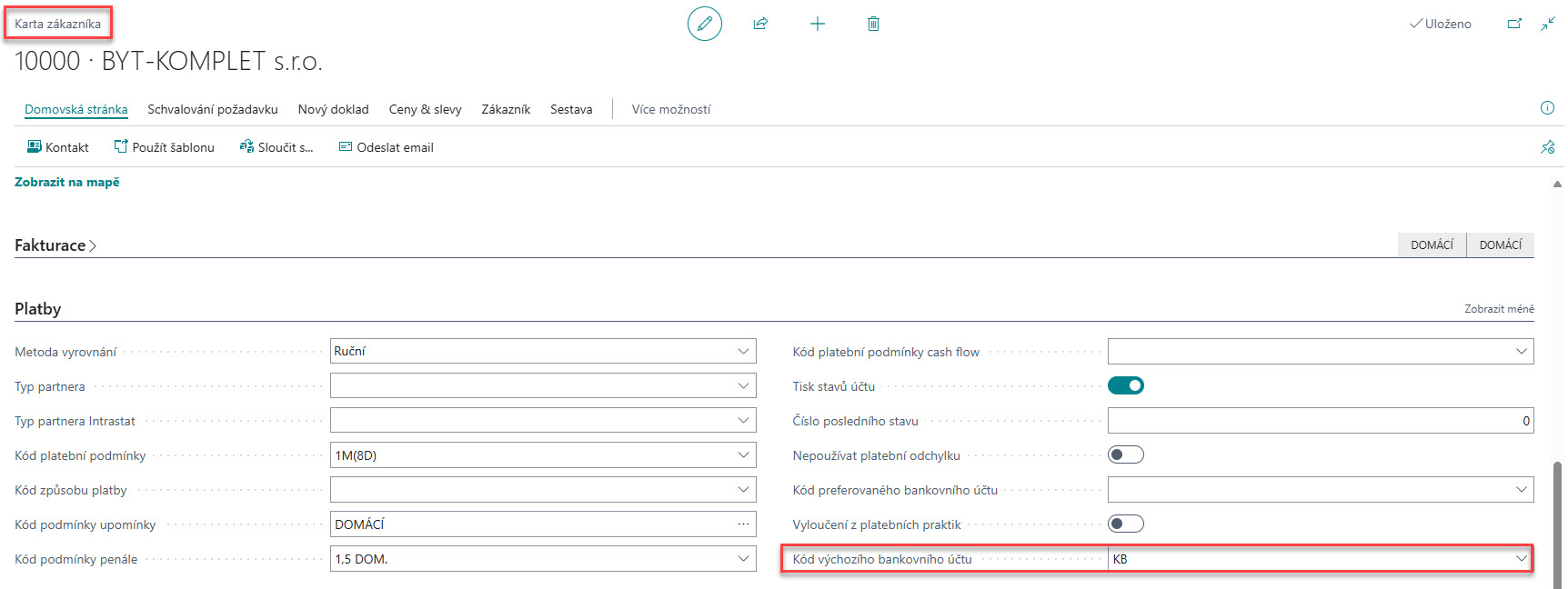Click the trash can delete icon
The height and width of the screenshot is (589, 1568).
click(x=873, y=24)
